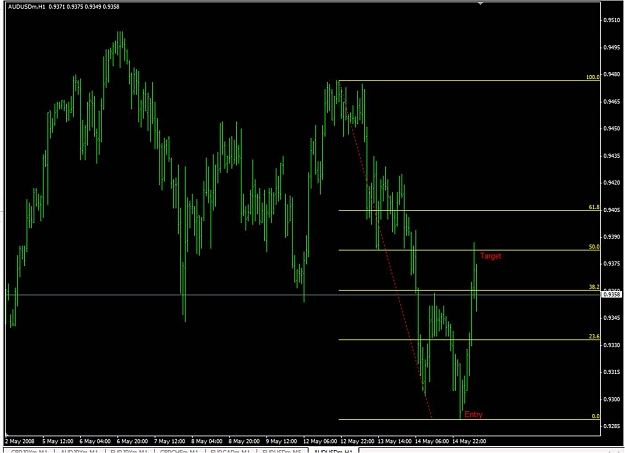Click the '8 May 04:00' time label
This screenshot has height=453, width=625.
pos(207,441)
